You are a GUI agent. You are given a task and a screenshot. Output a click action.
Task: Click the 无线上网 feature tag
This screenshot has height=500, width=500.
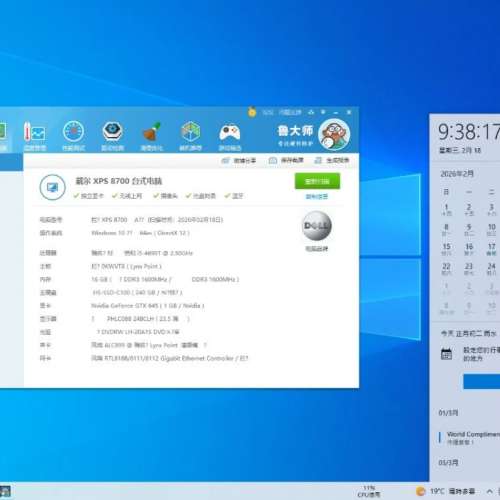tap(127, 196)
